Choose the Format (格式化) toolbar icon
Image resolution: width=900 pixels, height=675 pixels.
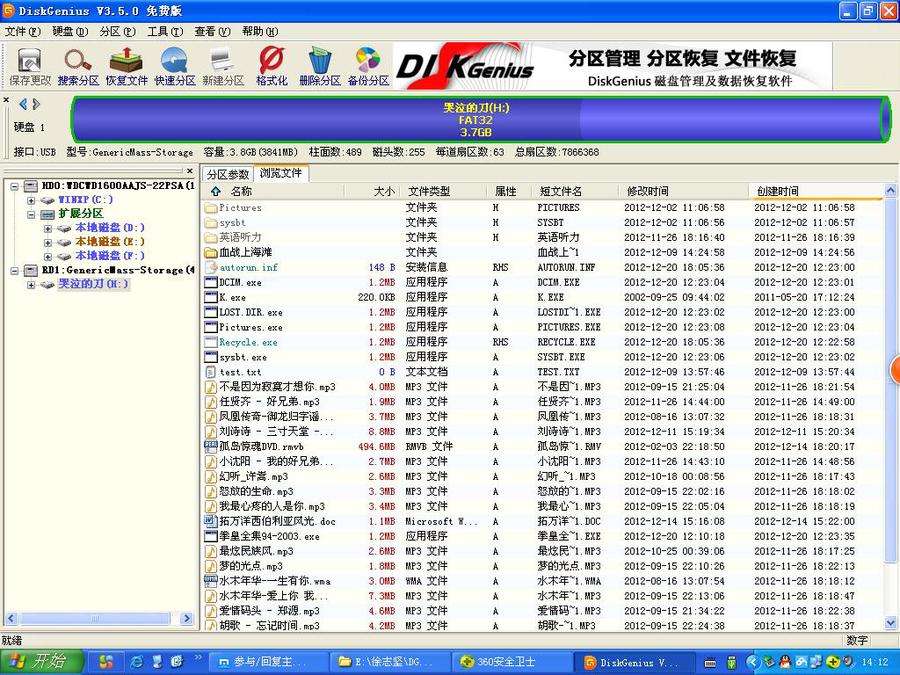(x=271, y=67)
